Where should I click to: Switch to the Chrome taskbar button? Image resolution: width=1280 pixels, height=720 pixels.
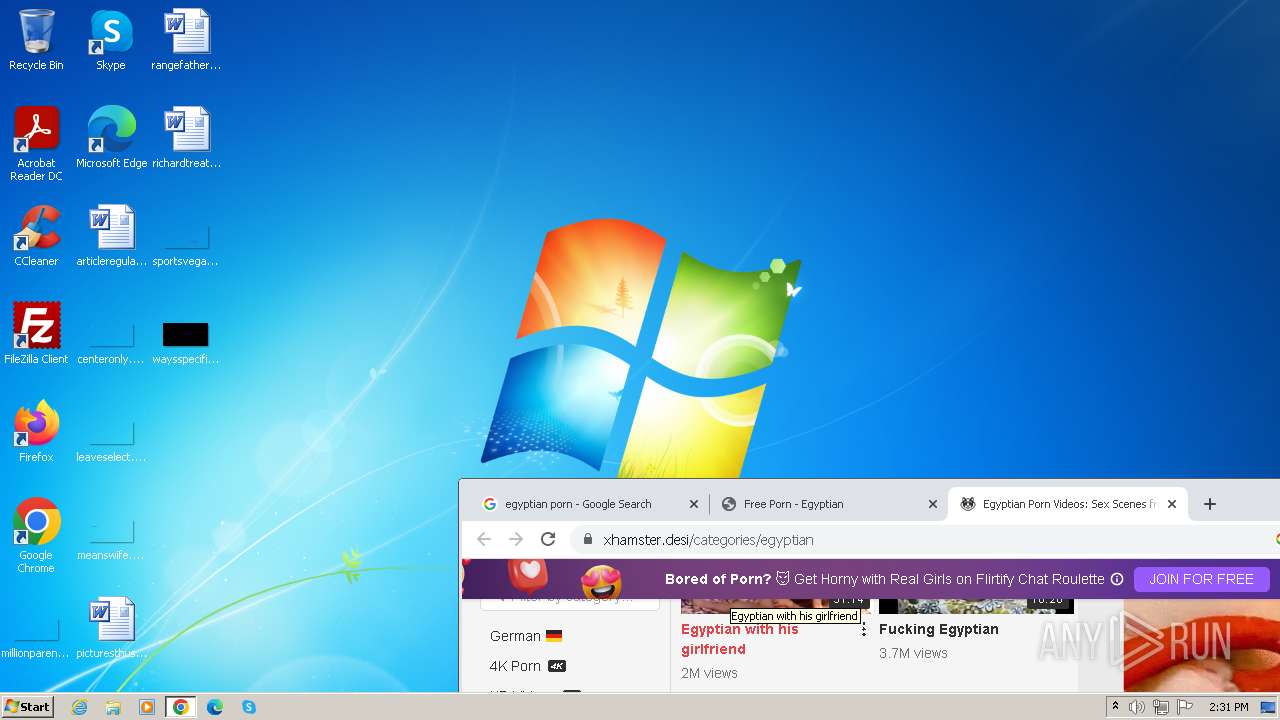(x=181, y=707)
